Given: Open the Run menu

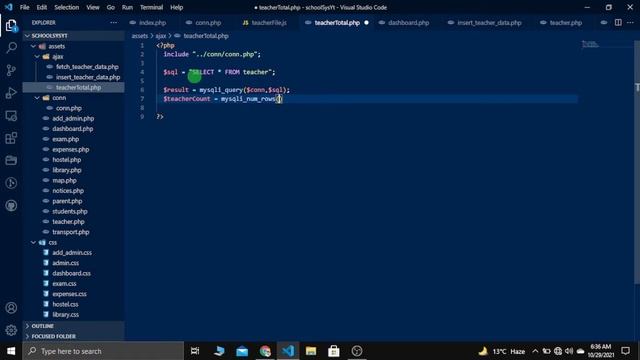Looking at the screenshot, I should 127,7.
